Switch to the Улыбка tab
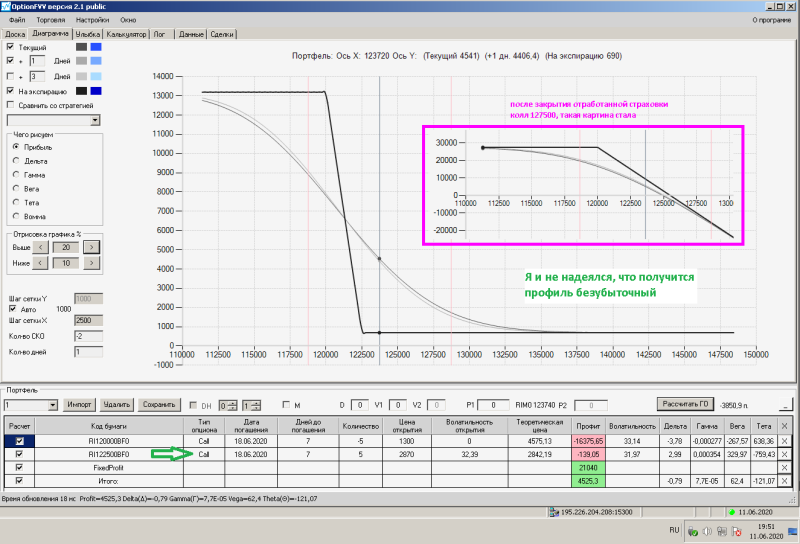800x544 pixels. (x=88, y=34)
